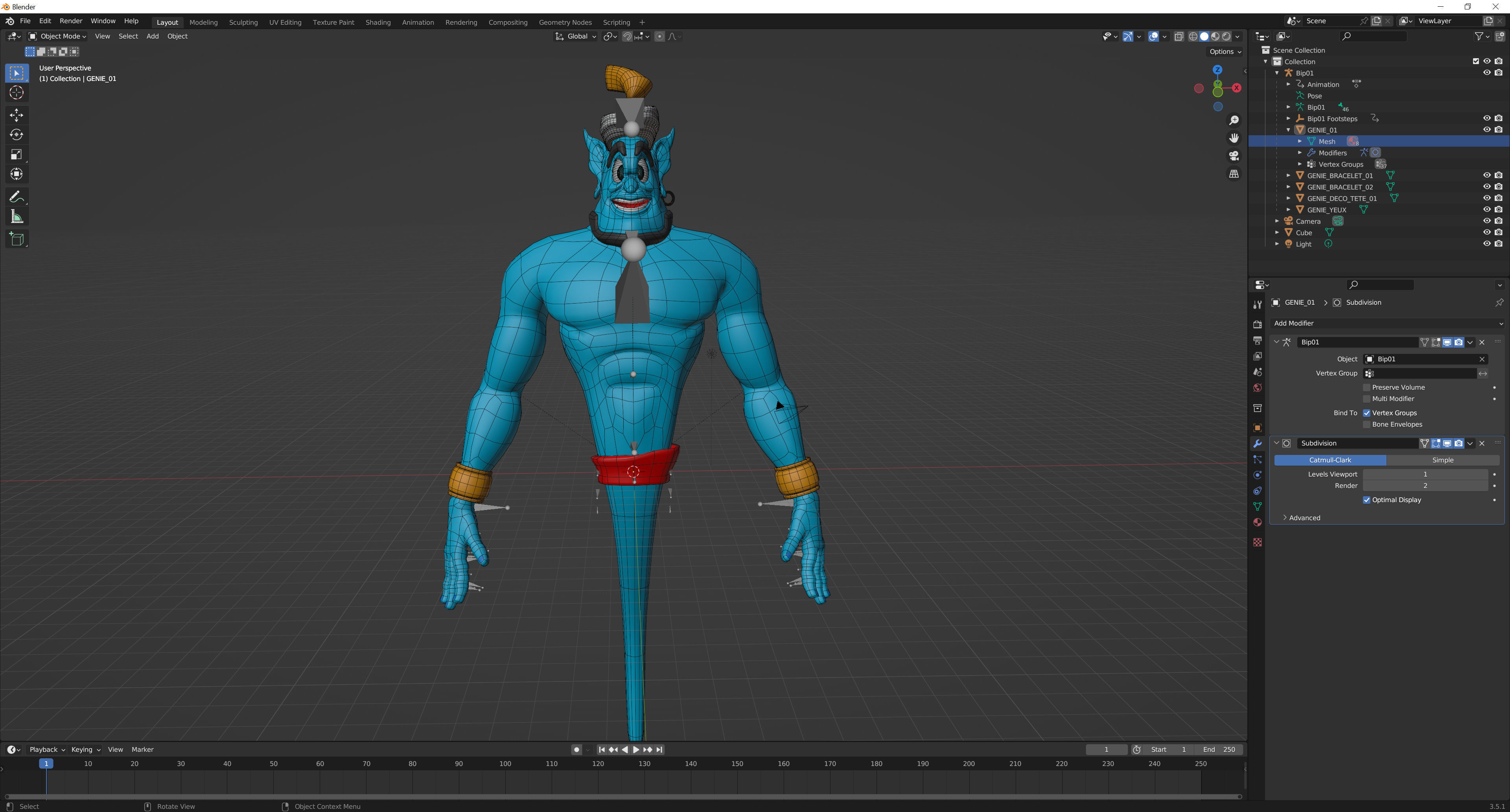Open the Render properties tab
Screen dimensions: 1510x812
[1257, 324]
